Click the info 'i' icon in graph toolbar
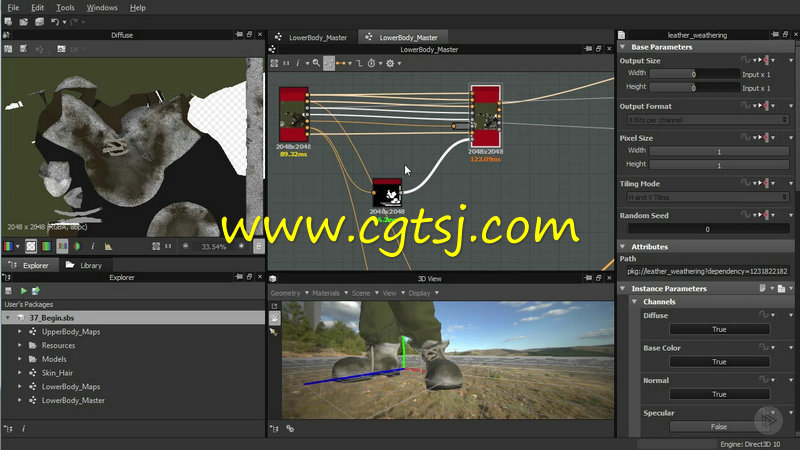The image size is (800, 450). [x=298, y=63]
